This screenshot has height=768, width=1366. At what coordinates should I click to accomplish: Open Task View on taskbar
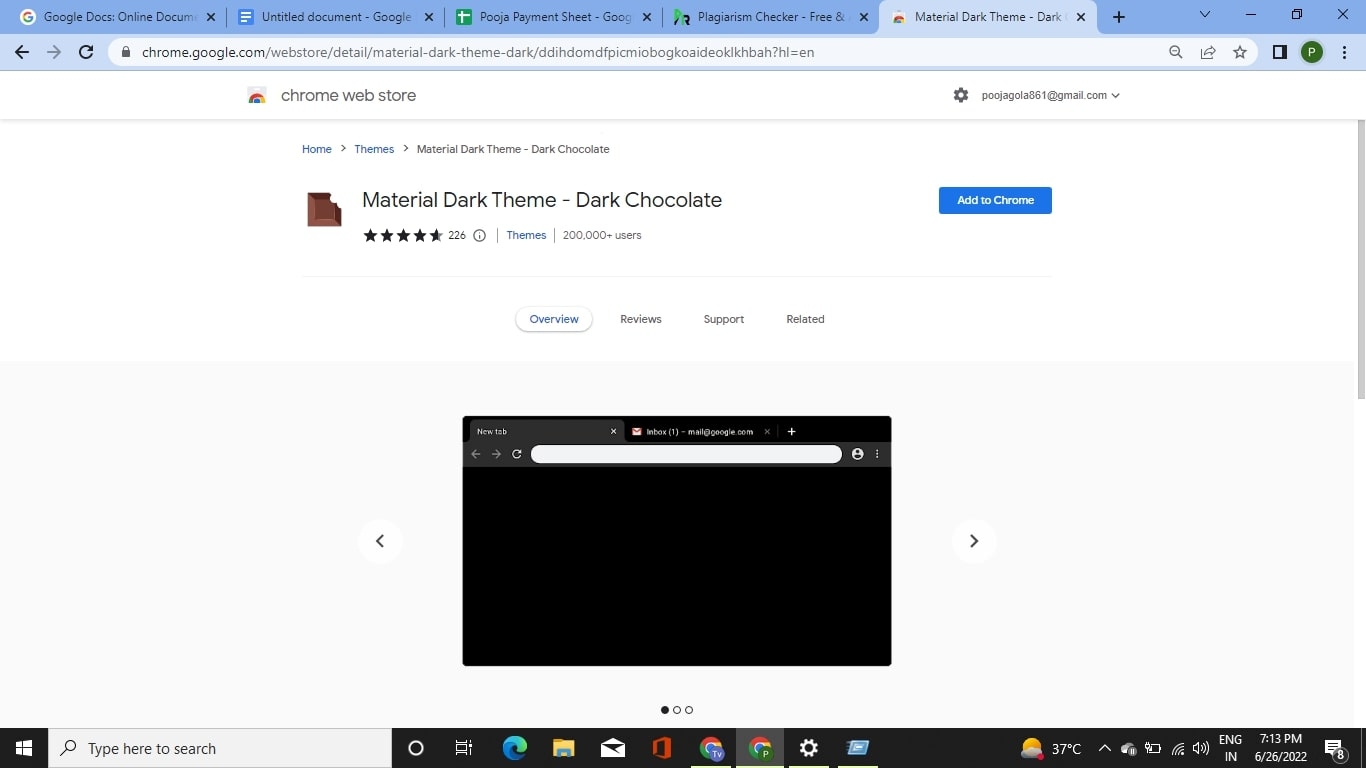click(464, 748)
